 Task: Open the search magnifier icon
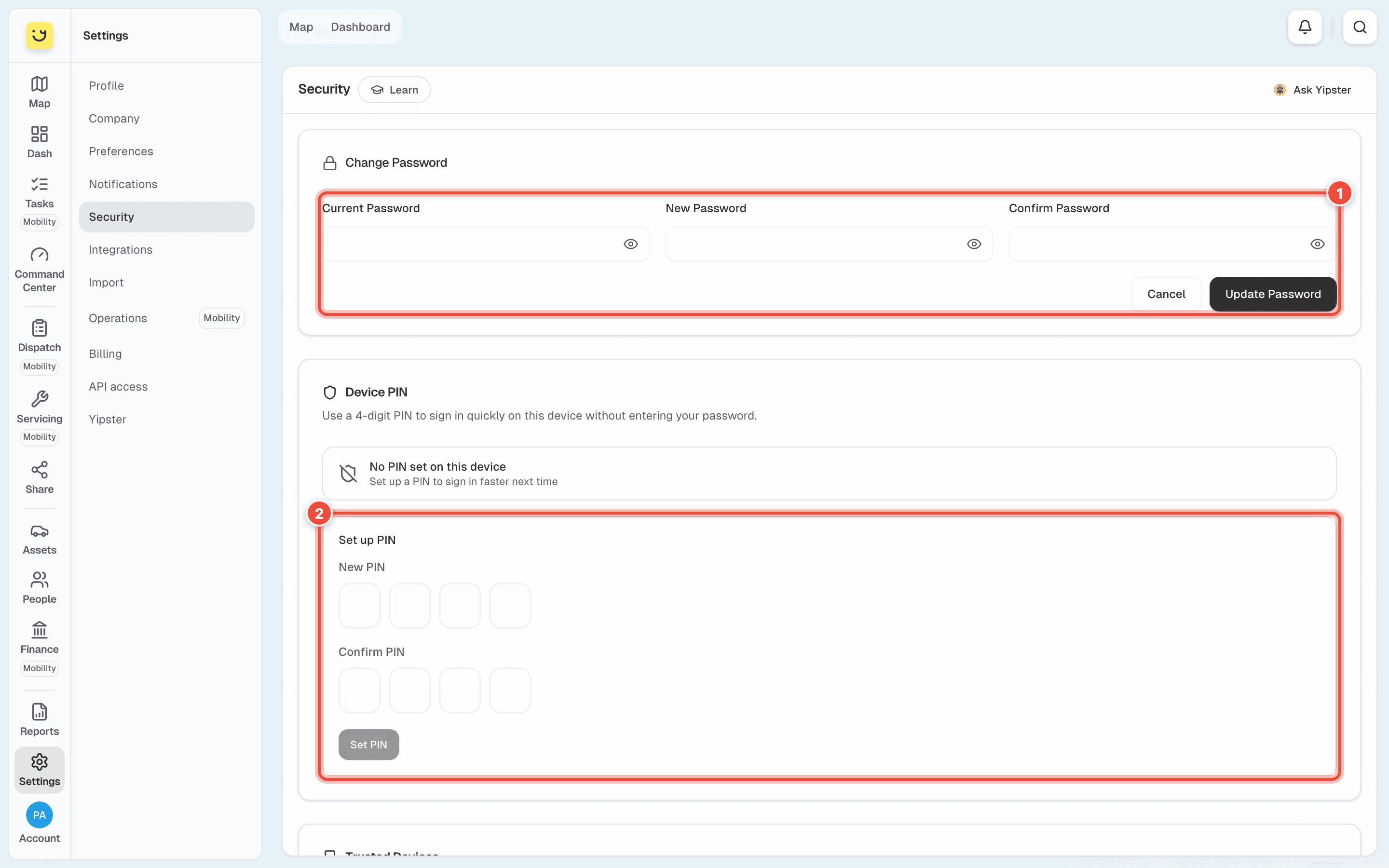(1360, 27)
